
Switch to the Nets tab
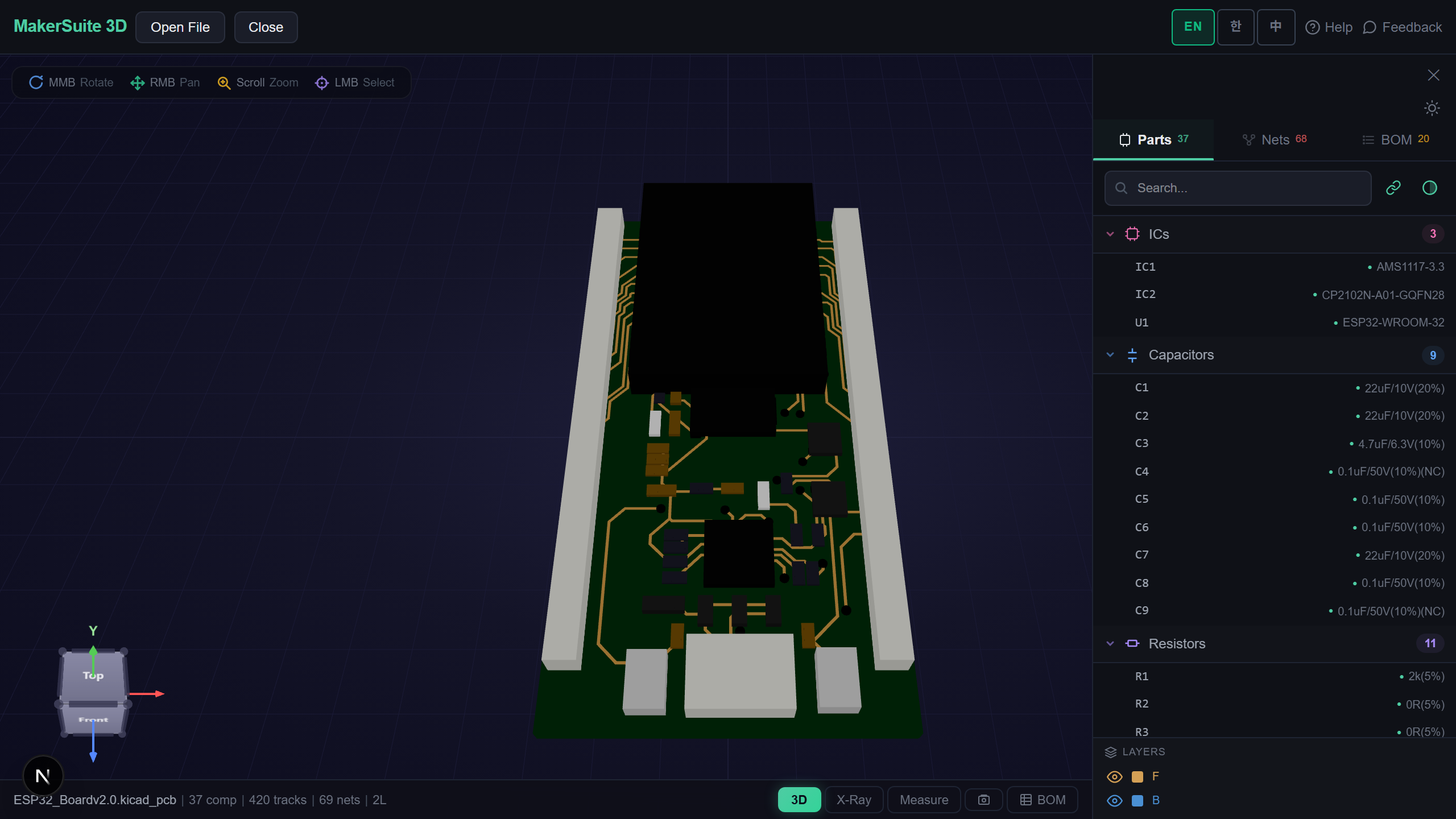click(1275, 140)
